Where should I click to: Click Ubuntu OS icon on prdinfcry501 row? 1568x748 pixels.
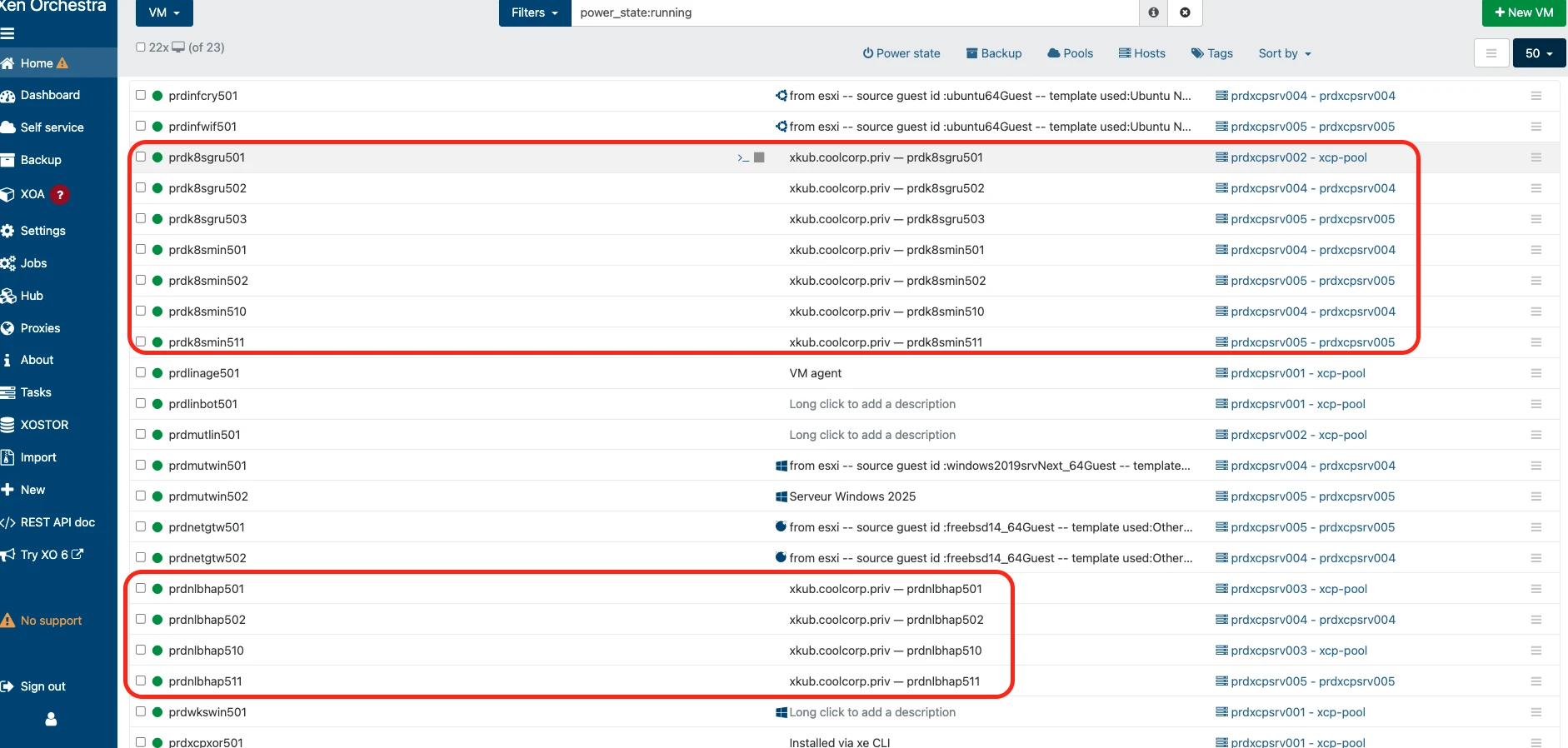(782, 96)
